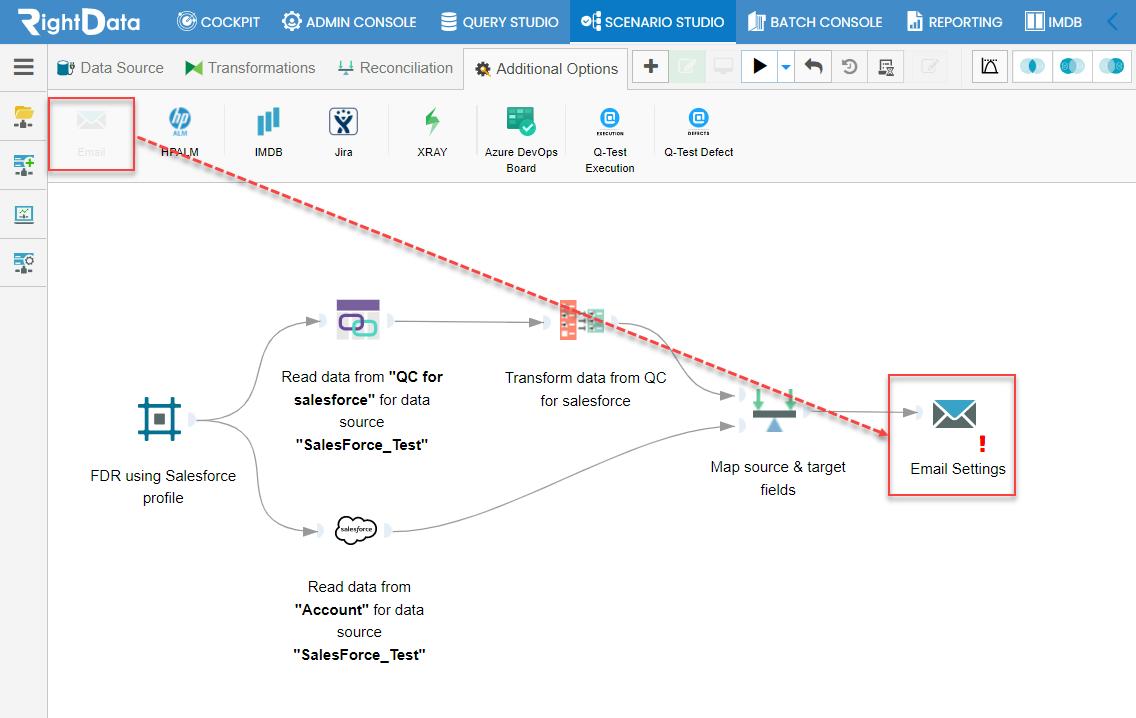Select the Map source & target fields node
This screenshot has width=1136, height=718.
(x=774, y=411)
